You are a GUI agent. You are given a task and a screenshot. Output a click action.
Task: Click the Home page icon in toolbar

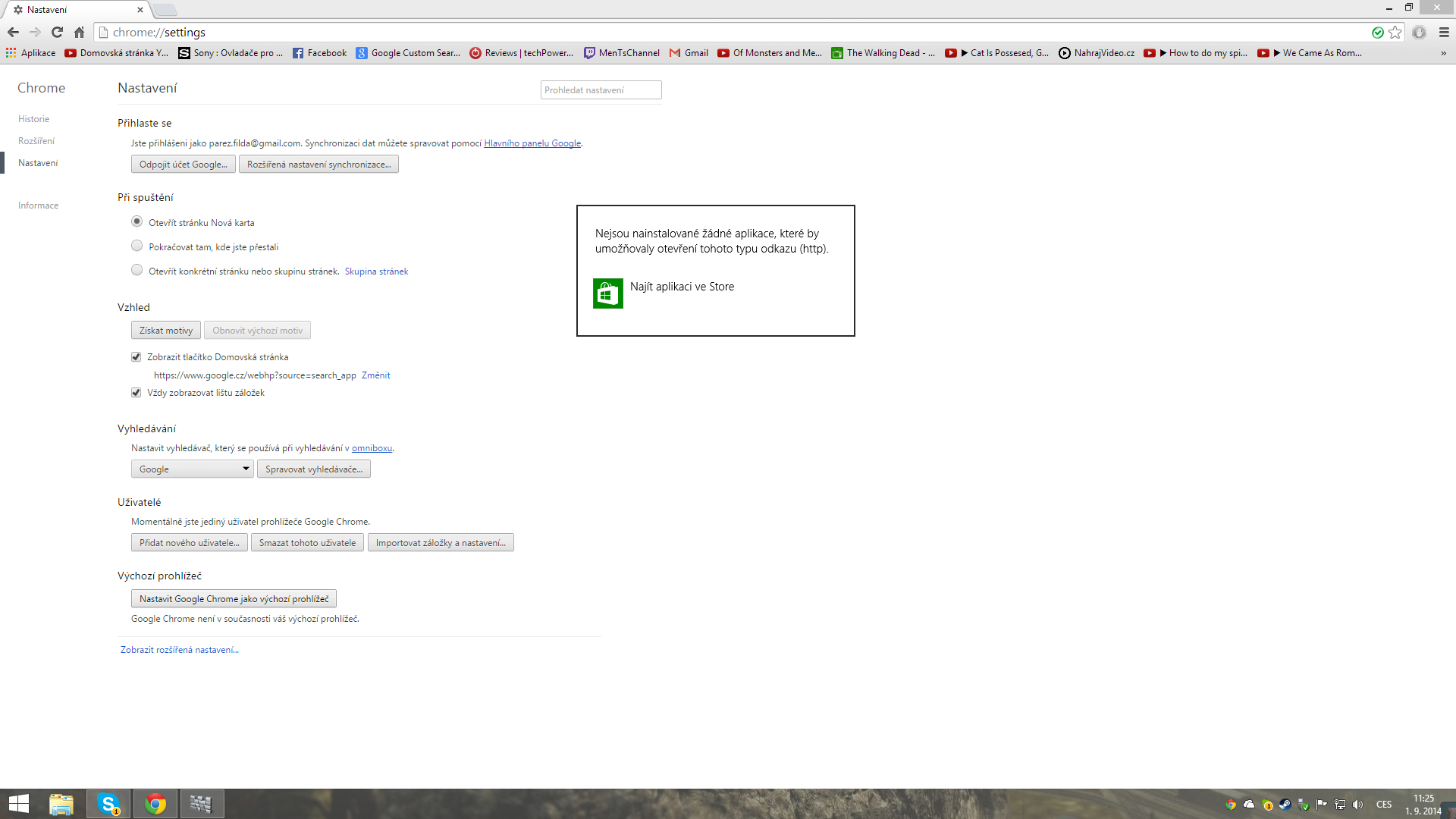click(79, 32)
